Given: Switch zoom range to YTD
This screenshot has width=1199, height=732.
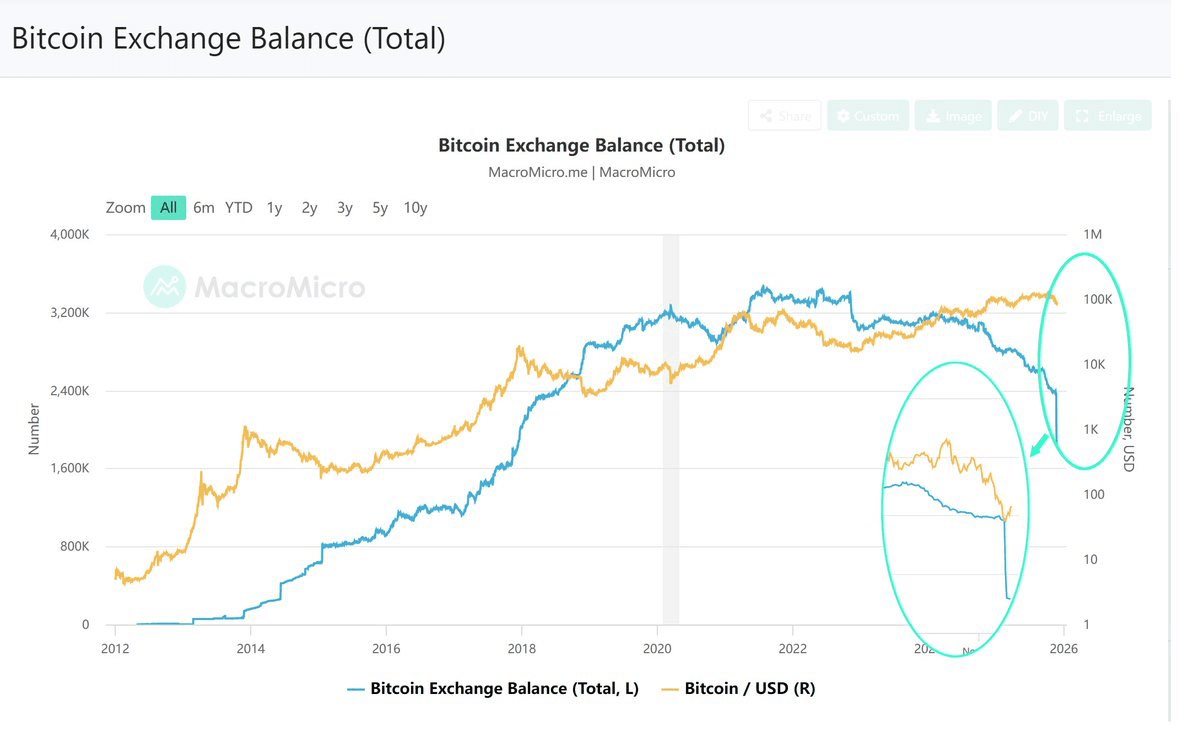Looking at the screenshot, I should pos(239,208).
